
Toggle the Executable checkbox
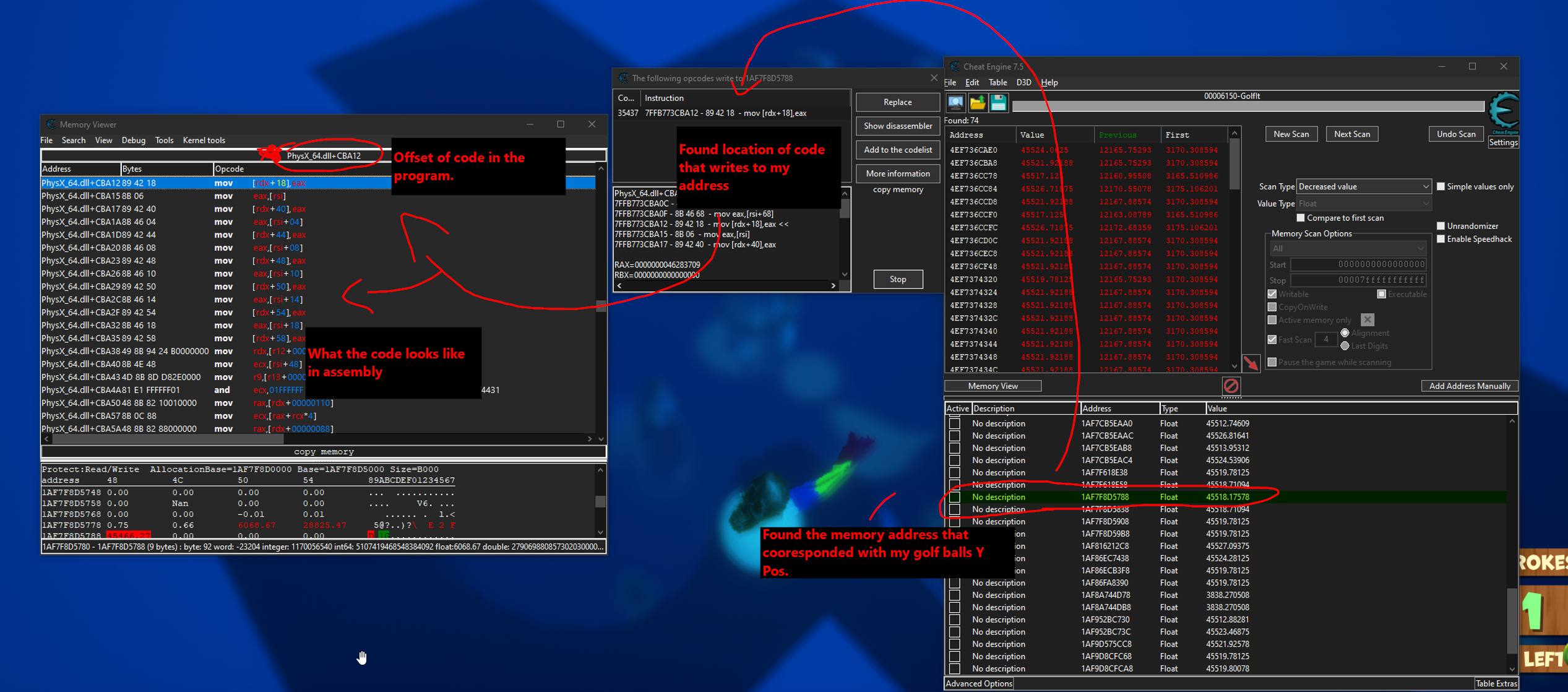point(1381,294)
